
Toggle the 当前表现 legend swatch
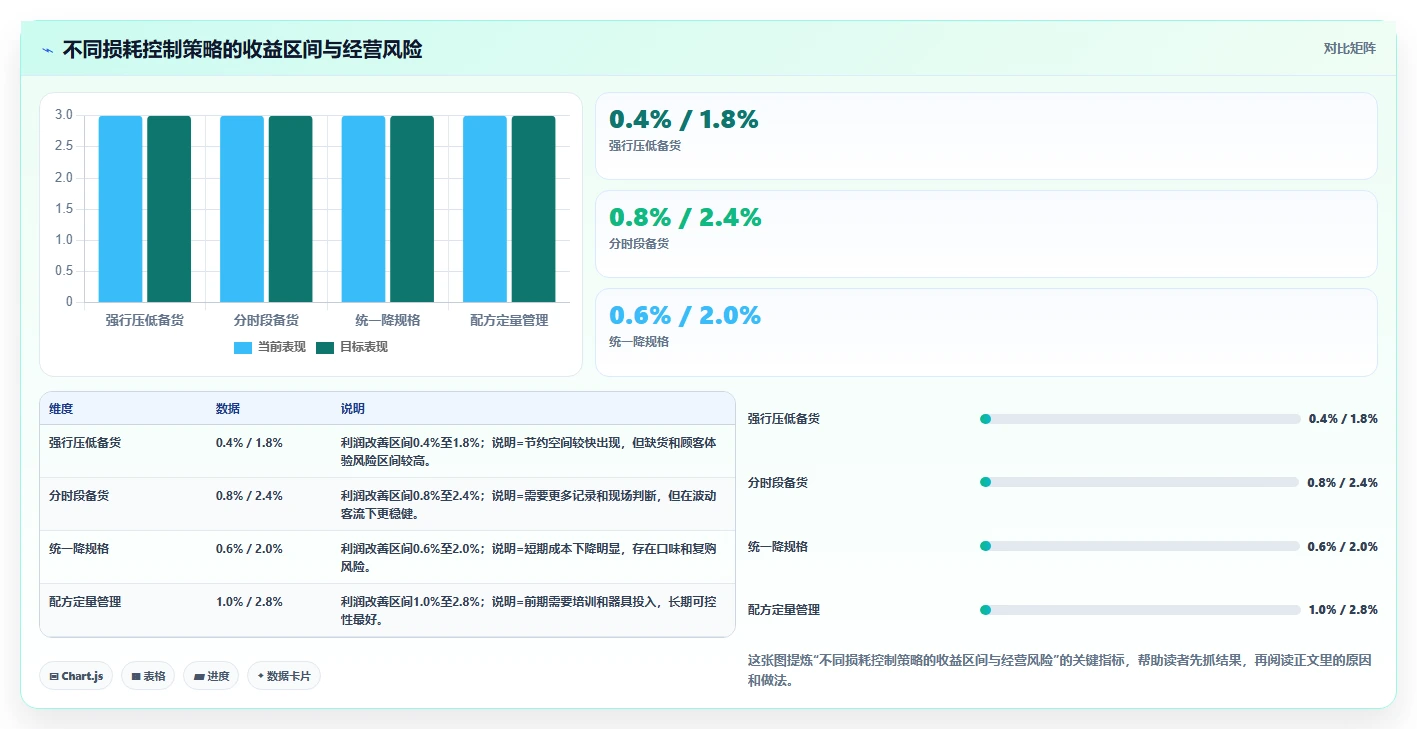tap(243, 347)
